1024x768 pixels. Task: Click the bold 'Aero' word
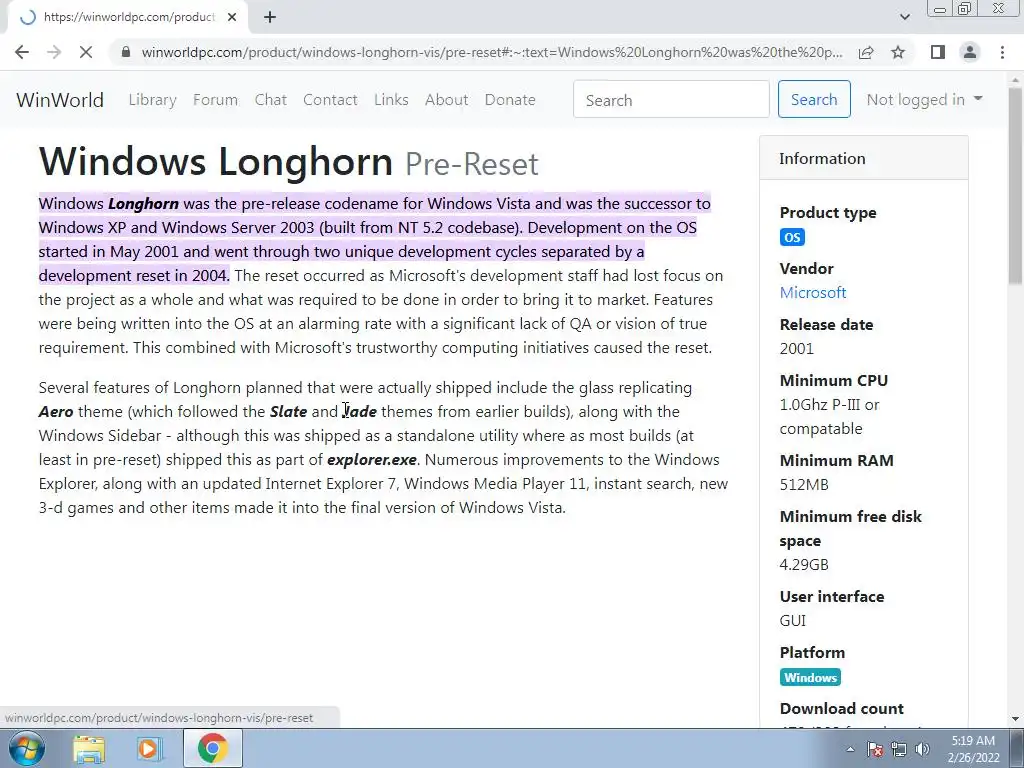(56, 412)
